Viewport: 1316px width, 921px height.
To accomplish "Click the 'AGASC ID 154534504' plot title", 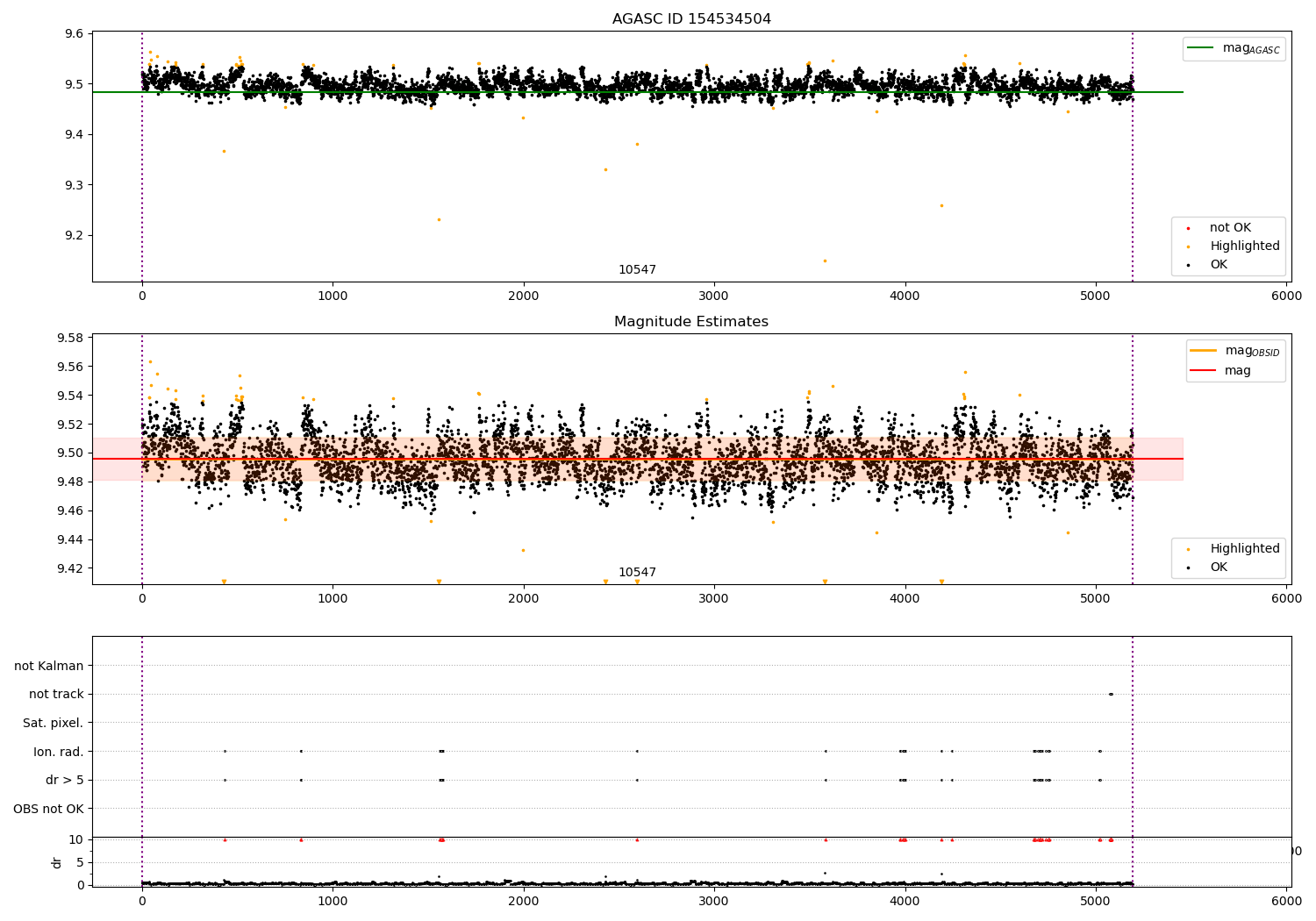I will click(691, 19).
